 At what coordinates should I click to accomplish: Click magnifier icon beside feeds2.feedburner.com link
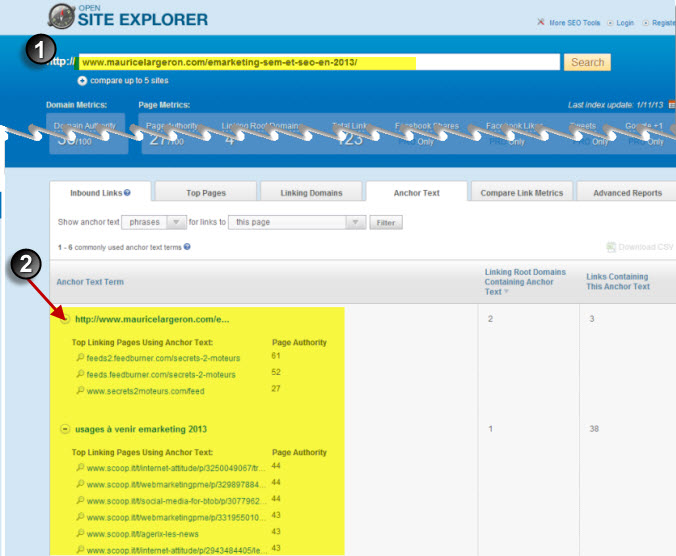click(x=80, y=357)
